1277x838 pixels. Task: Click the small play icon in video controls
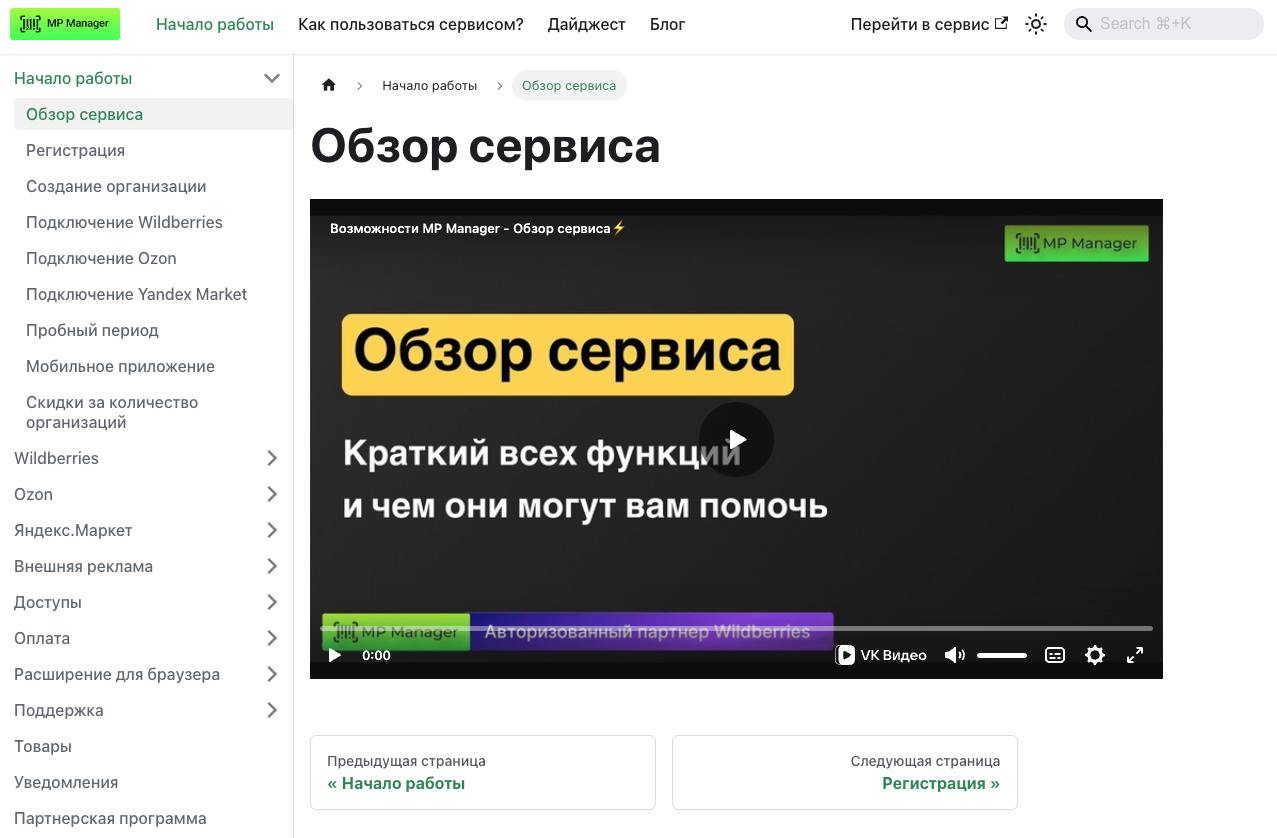click(x=335, y=655)
